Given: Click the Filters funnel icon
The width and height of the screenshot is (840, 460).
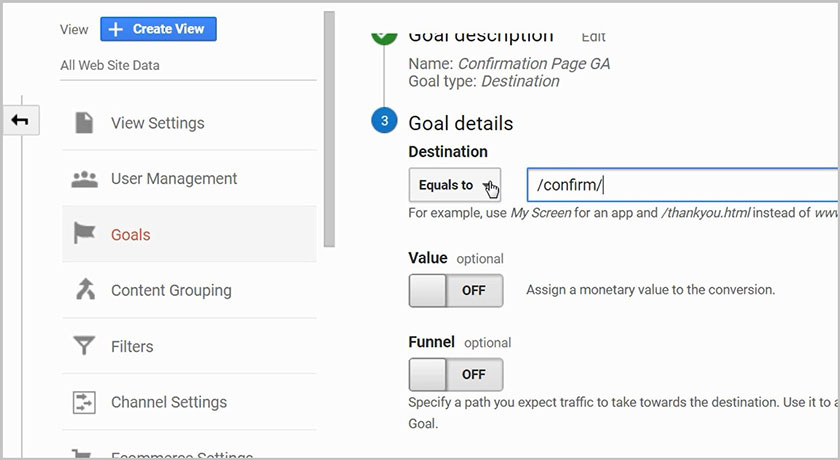Looking at the screenshot, I should coord(84,346).
